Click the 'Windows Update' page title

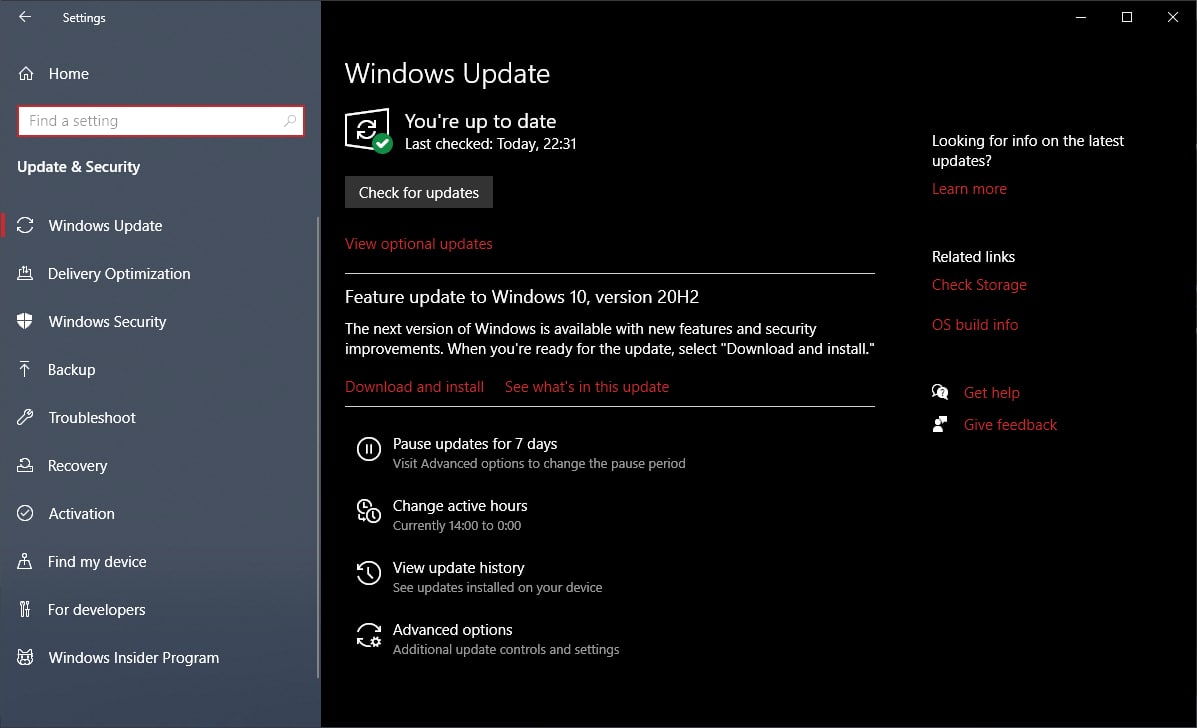447,74
